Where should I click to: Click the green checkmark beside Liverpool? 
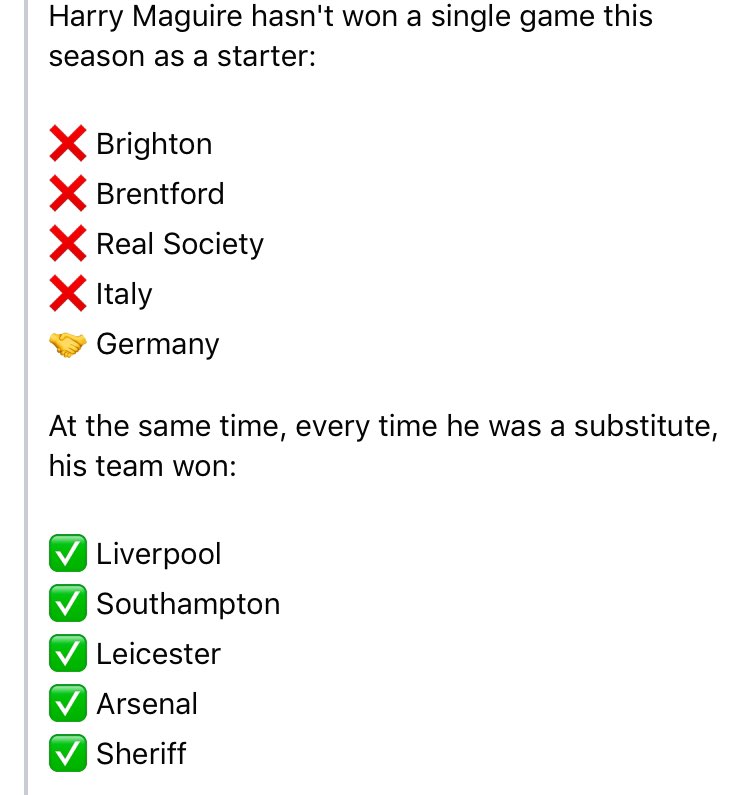(68, 553)
